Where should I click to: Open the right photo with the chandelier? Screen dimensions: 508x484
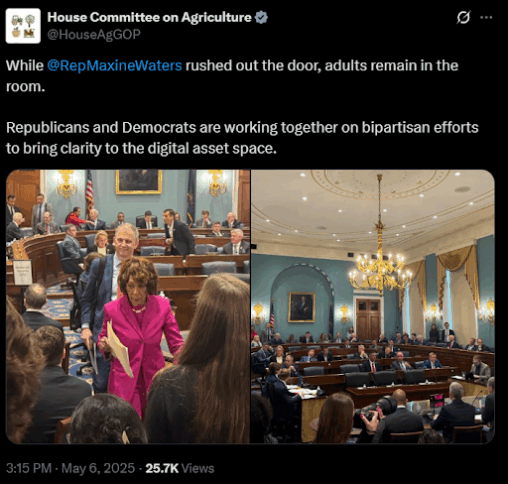pos(373,307)
